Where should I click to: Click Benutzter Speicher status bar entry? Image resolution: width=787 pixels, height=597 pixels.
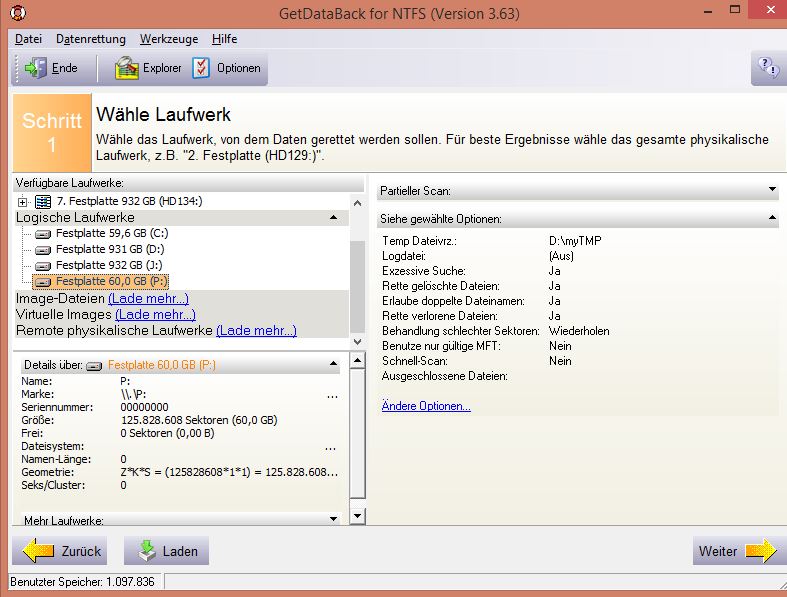[82, 582]
